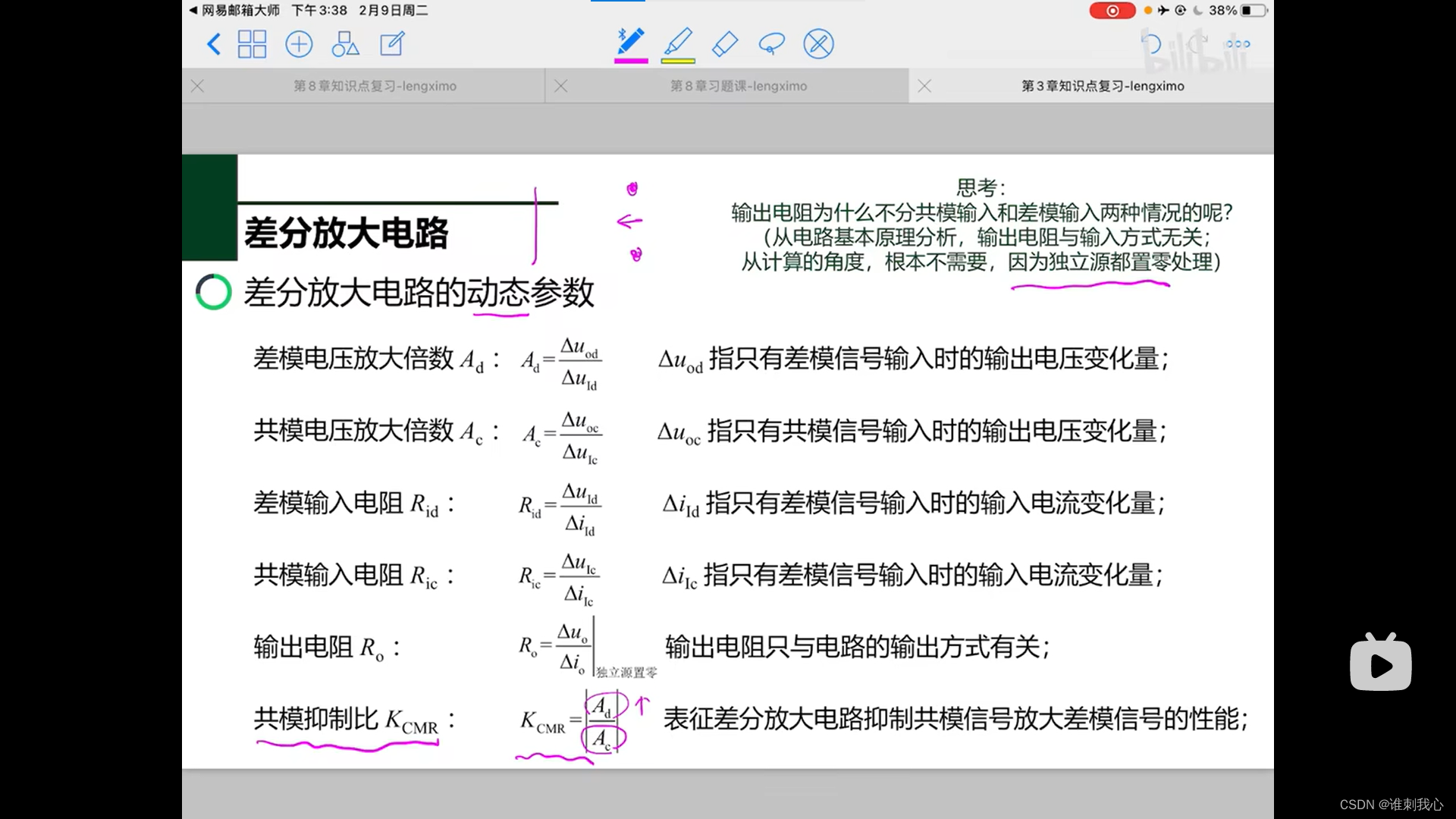Tap the red screen recording indicator
Screen dimensions: 1456x819
[x=1112, y=11]
